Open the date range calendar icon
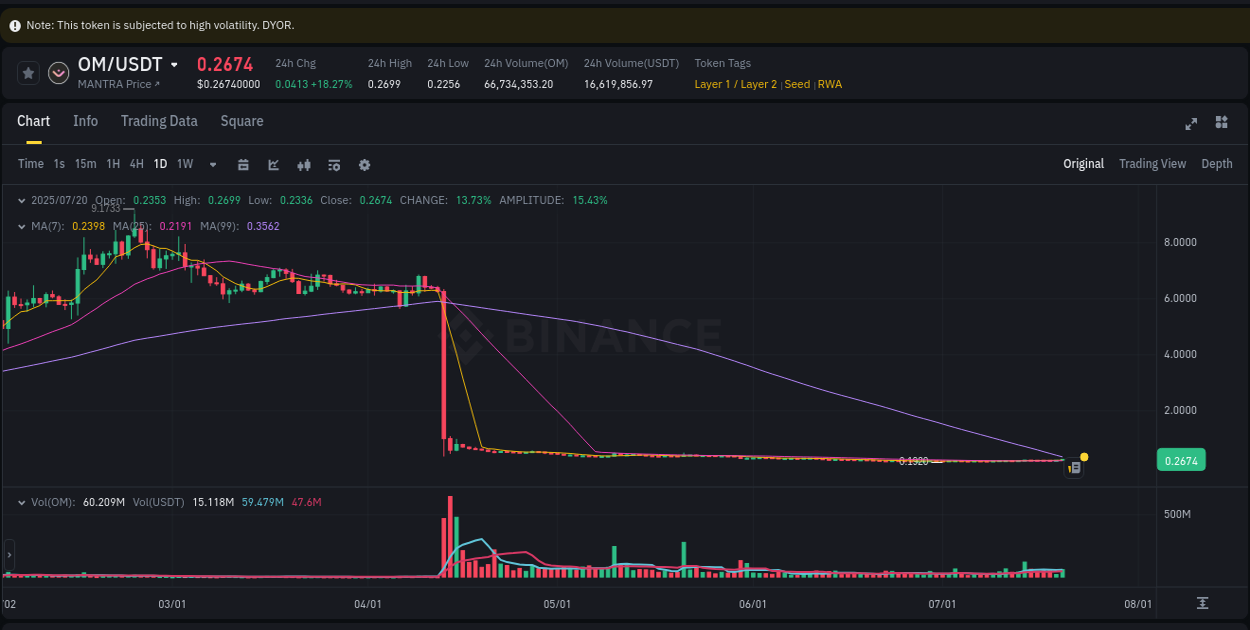This screenshot has width=1250, height=630. click(243, 164)
